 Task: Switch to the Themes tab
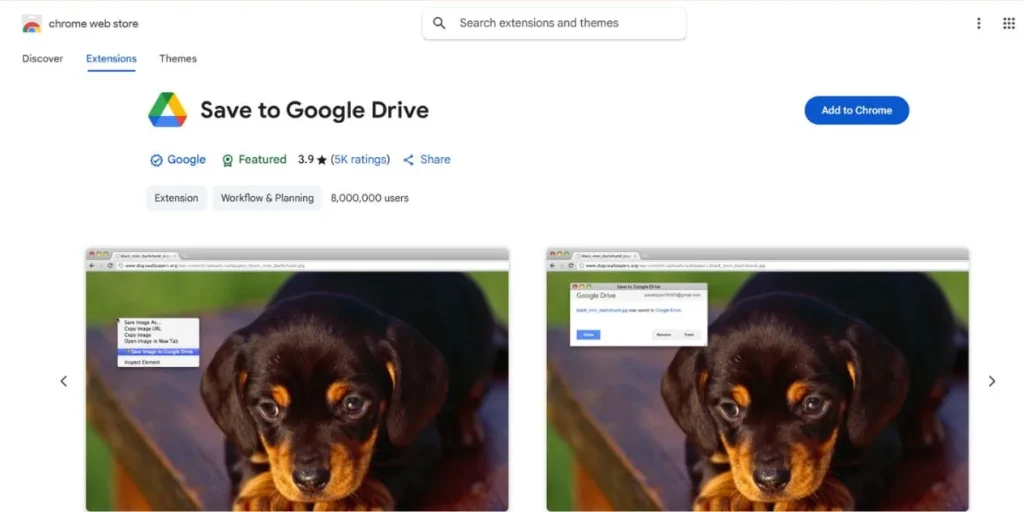(178, 59)
